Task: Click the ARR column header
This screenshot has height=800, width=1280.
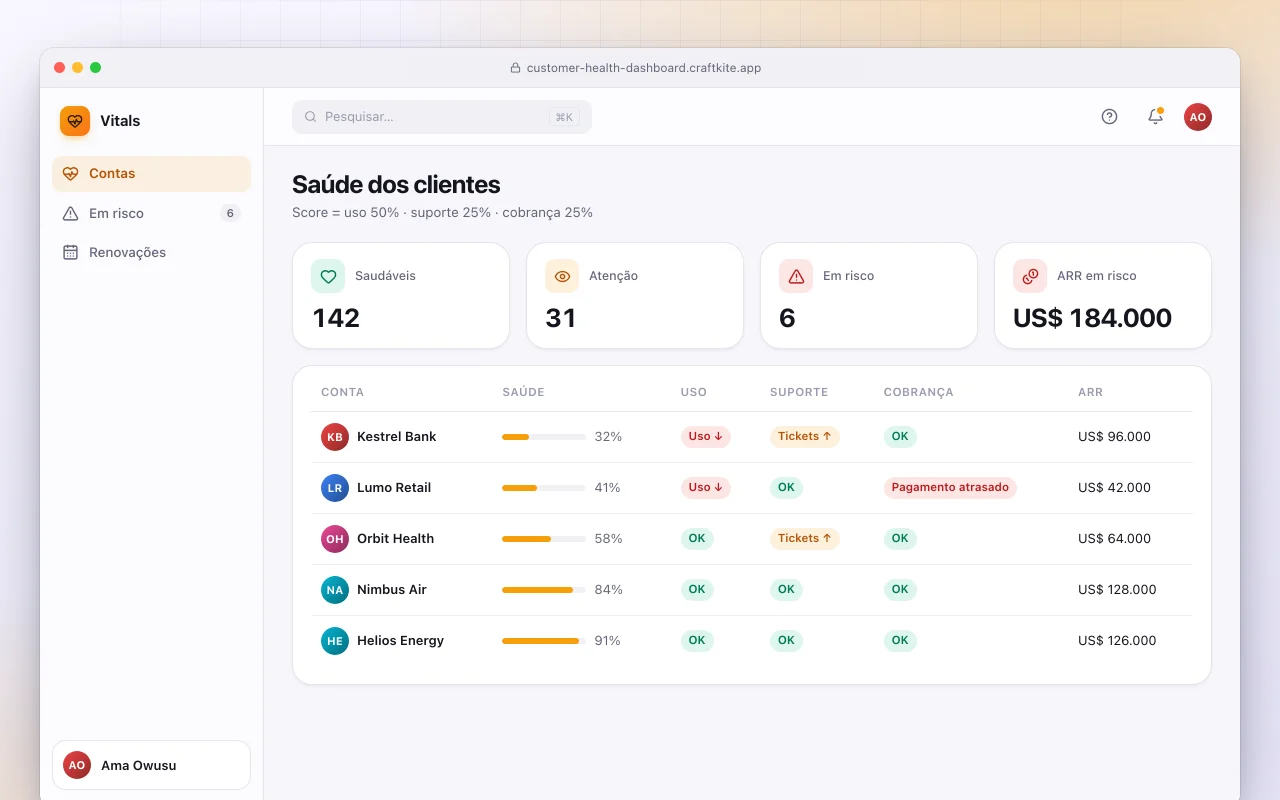Action: click(1090, 392)
